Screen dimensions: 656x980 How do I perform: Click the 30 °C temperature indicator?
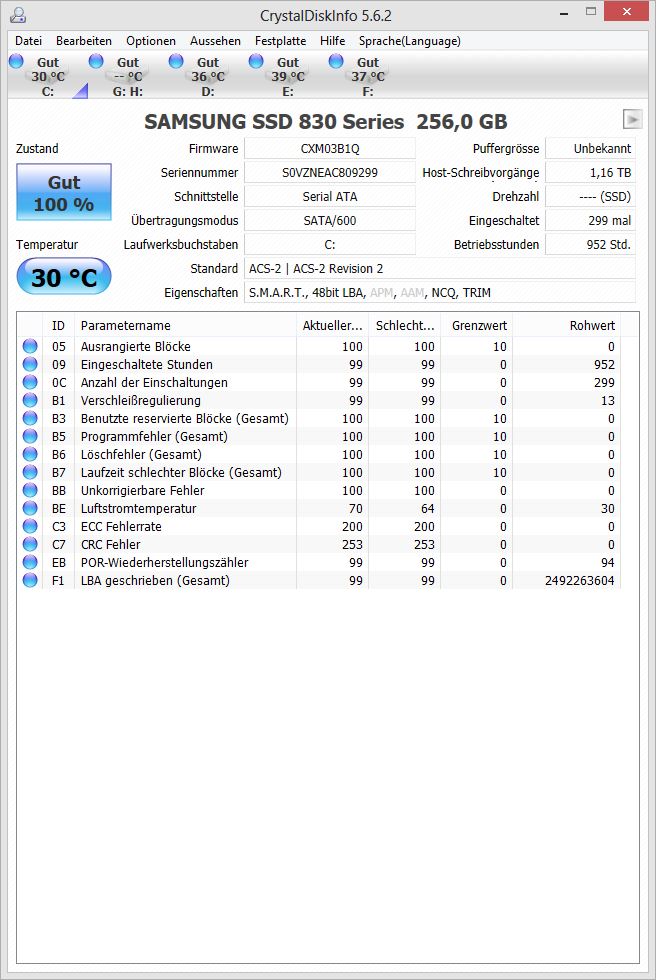(x=64, y=277)
